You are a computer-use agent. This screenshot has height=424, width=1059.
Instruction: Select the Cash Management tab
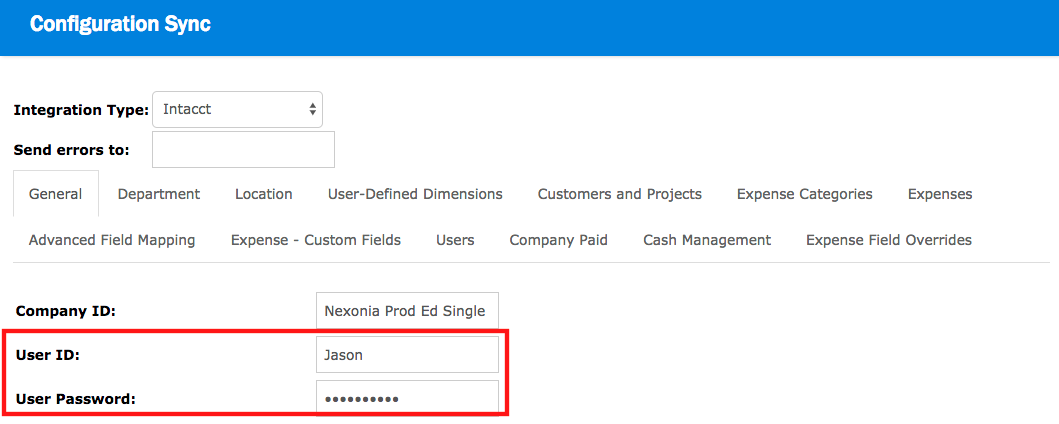[707, 240]
